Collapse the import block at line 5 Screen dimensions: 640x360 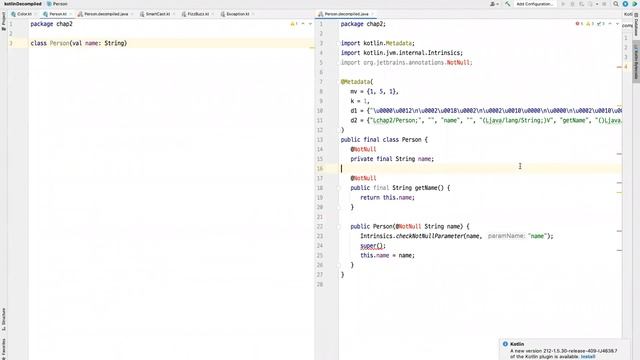point(338,62)
